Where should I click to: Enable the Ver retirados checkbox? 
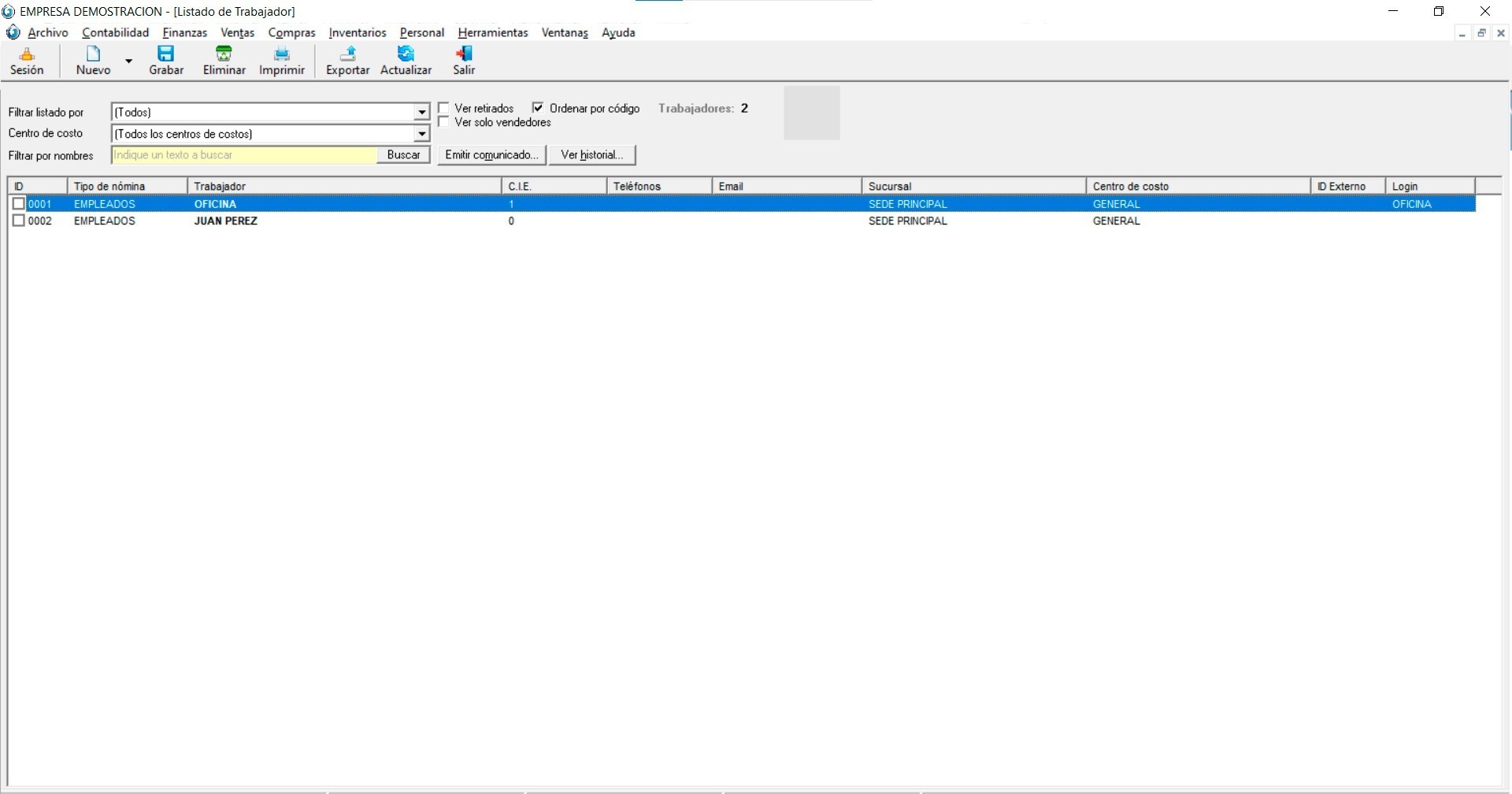pyautogui.click(x=444, y=108)
